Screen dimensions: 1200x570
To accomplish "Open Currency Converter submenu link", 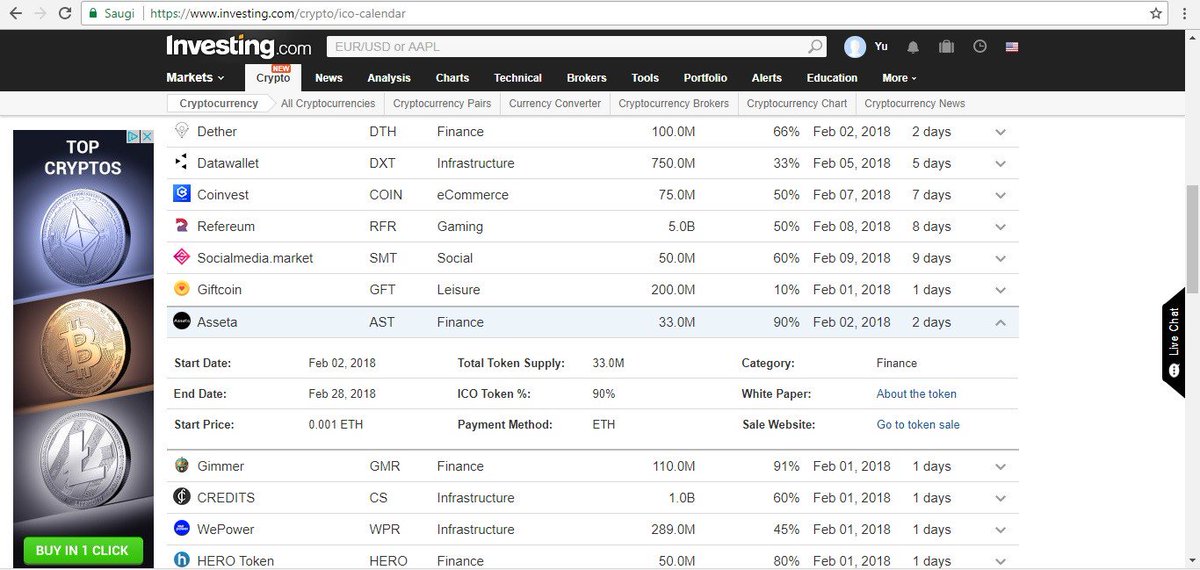I will point(555,103).
